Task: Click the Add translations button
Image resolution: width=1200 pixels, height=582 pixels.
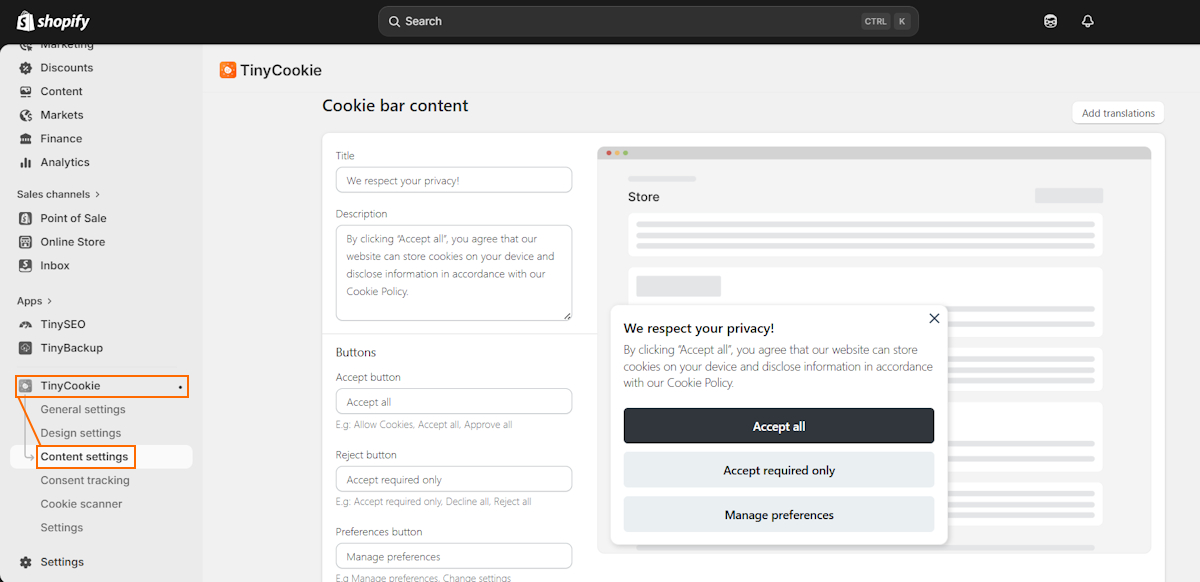Action: pos(1117,112)
